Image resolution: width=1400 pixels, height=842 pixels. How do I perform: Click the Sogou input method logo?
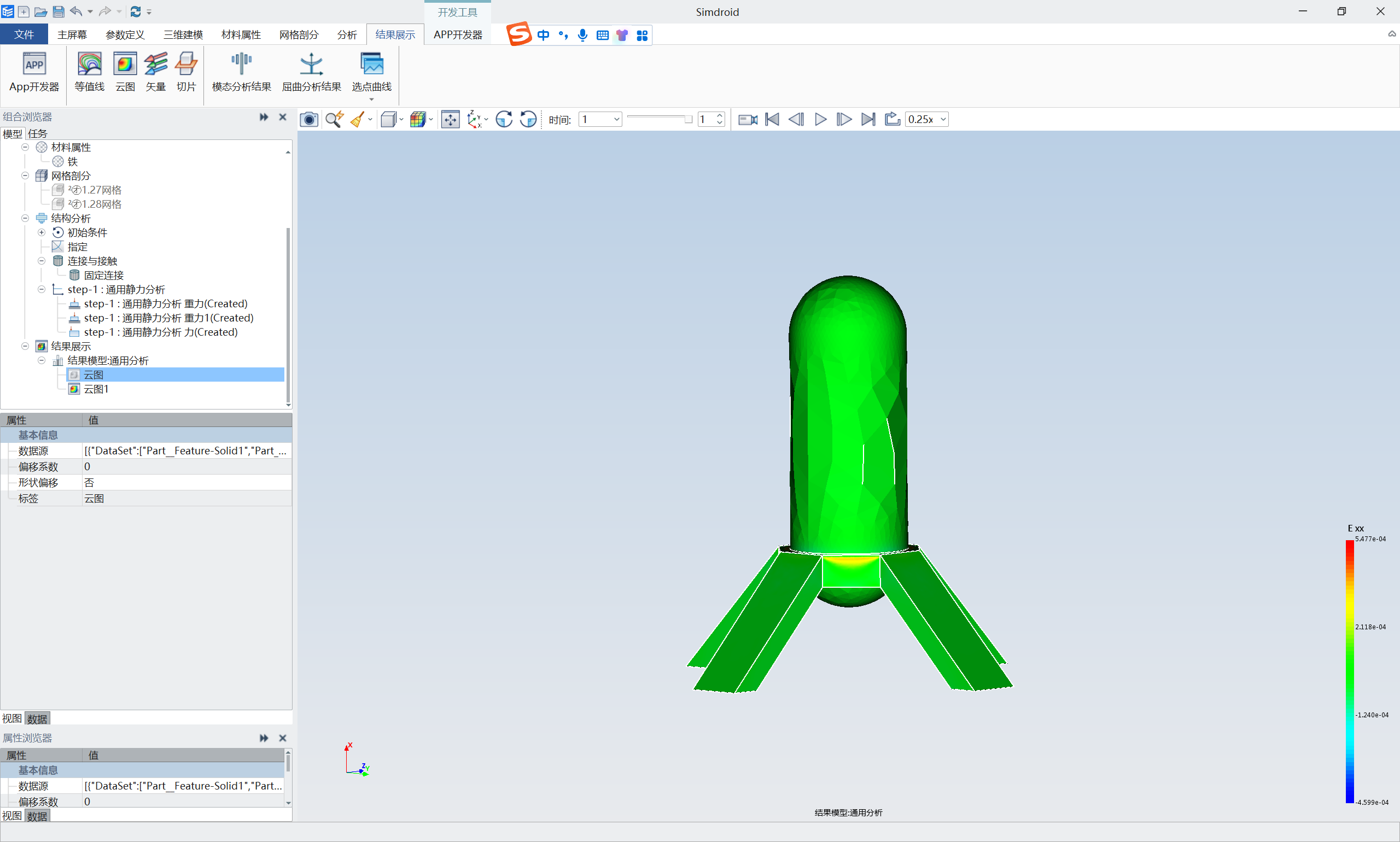pos(518,34)
